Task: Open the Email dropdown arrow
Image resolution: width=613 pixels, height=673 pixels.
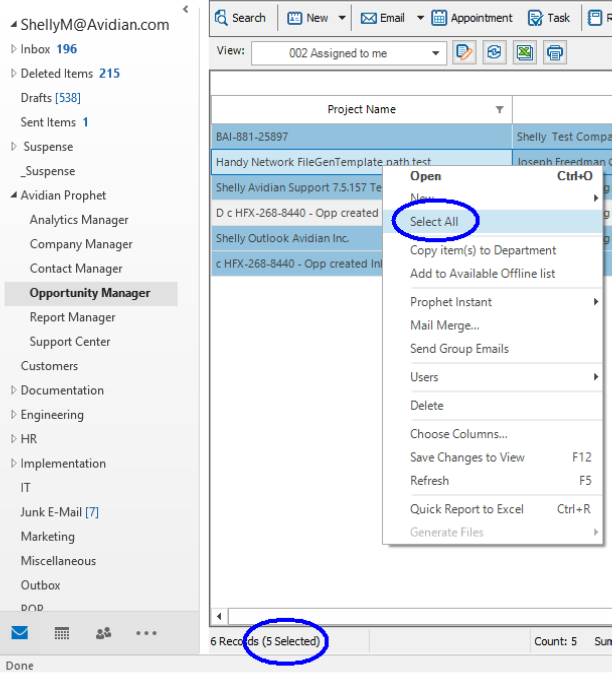Action: coord(421,18)
